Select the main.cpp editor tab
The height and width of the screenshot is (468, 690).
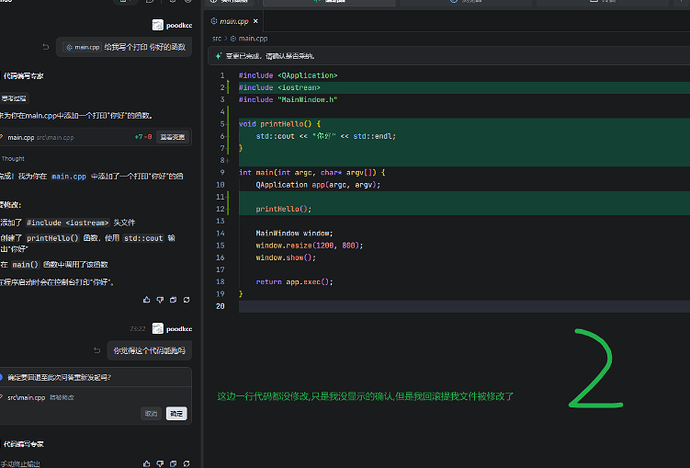[x=234, y=21]
